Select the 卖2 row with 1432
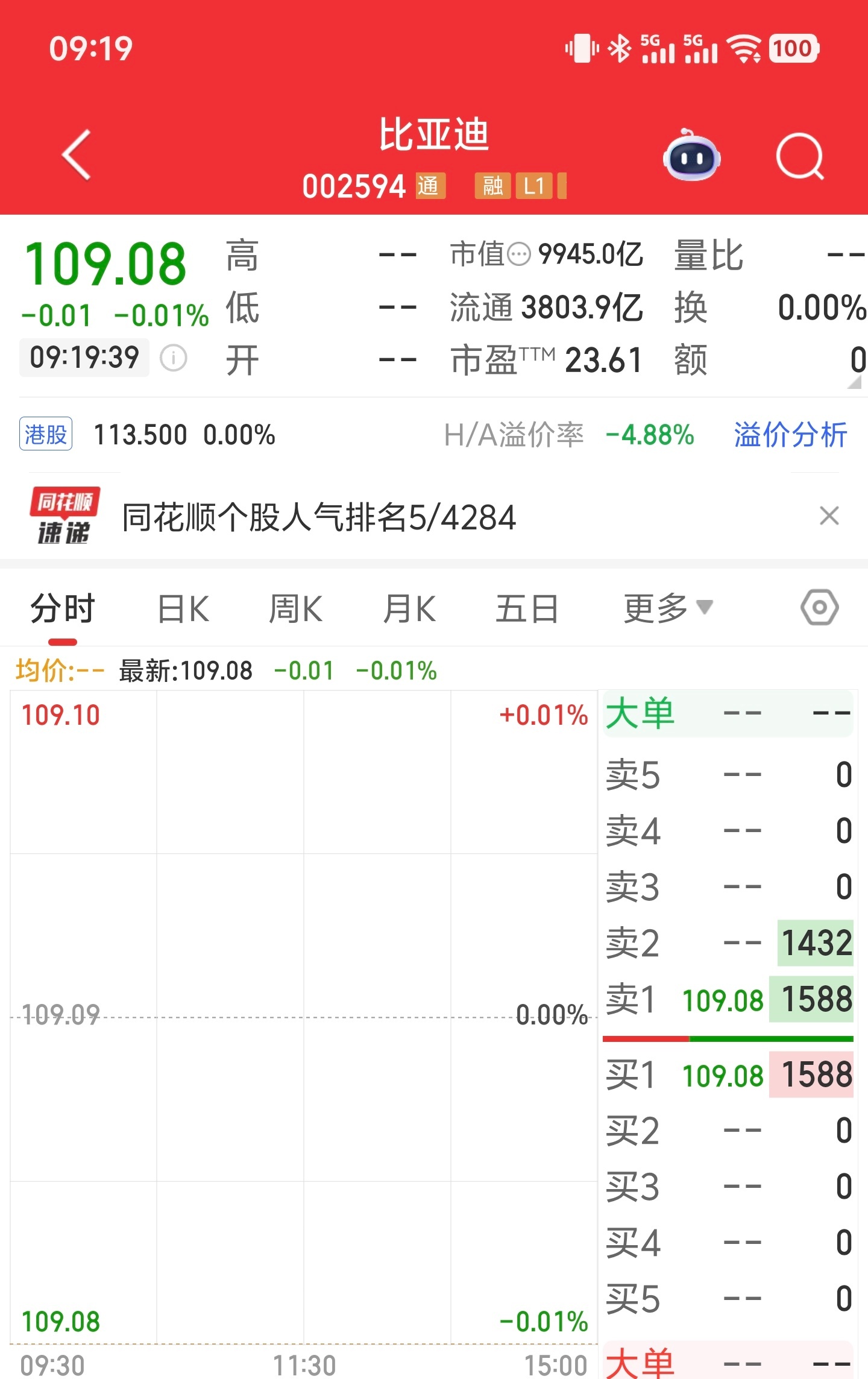The width and height of the screenshot is (868, 1379). tap(728, 943)
